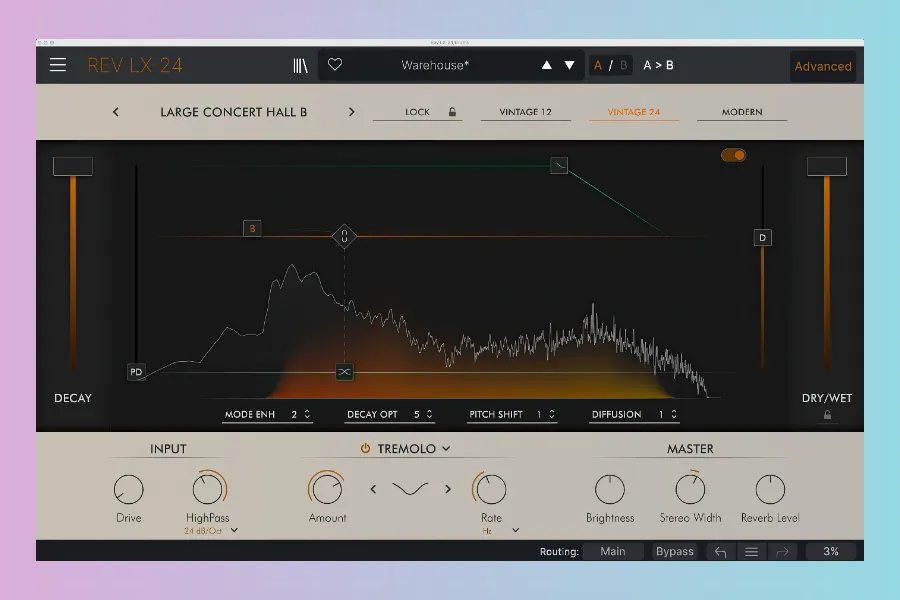
Task: Load next preset with down arrow
Action: coord(569,65)
